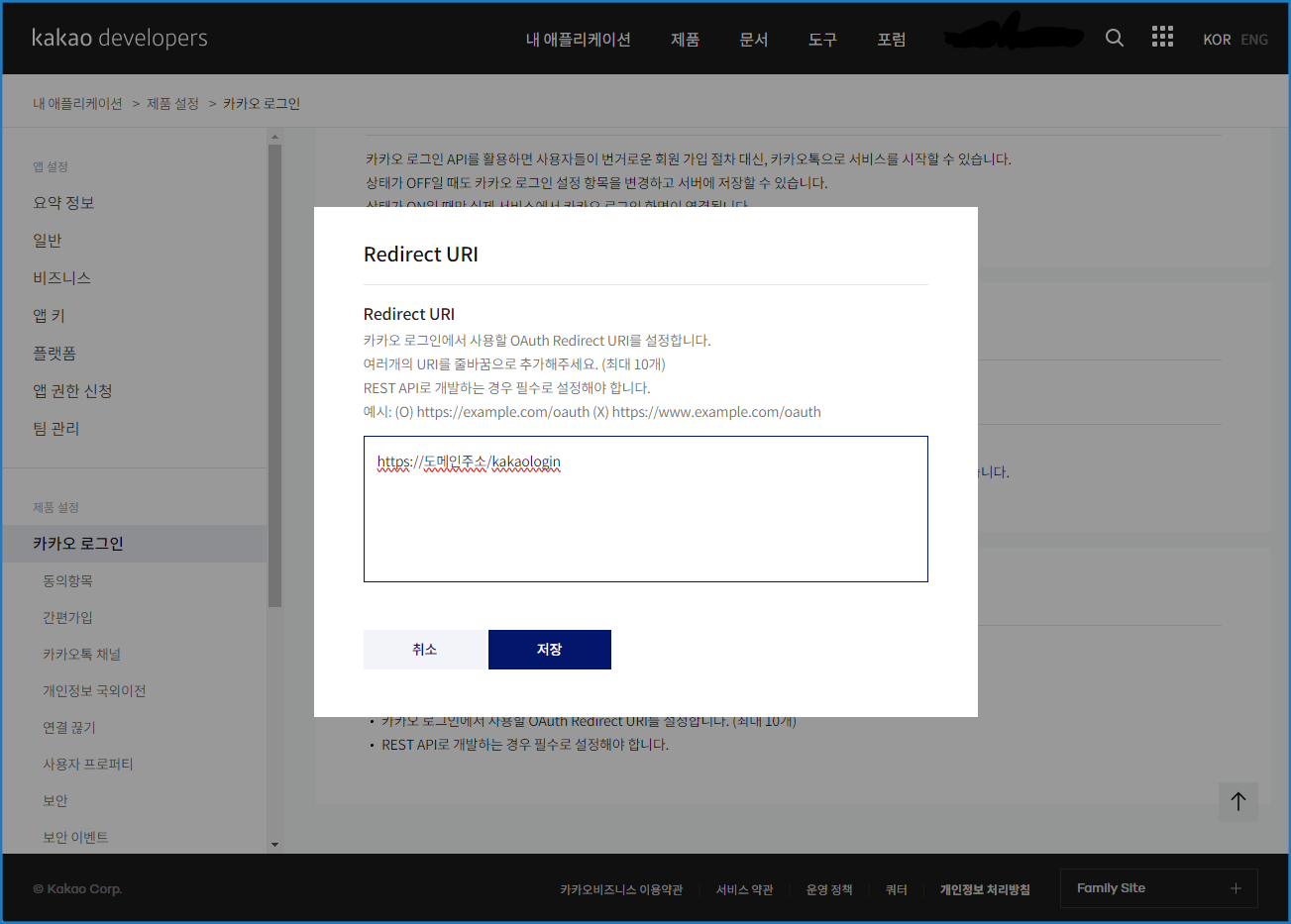Open the 개인정보 처리방침 footer link
The width and height of the screenshot is (1291, 924).
(x=984, y=889)
